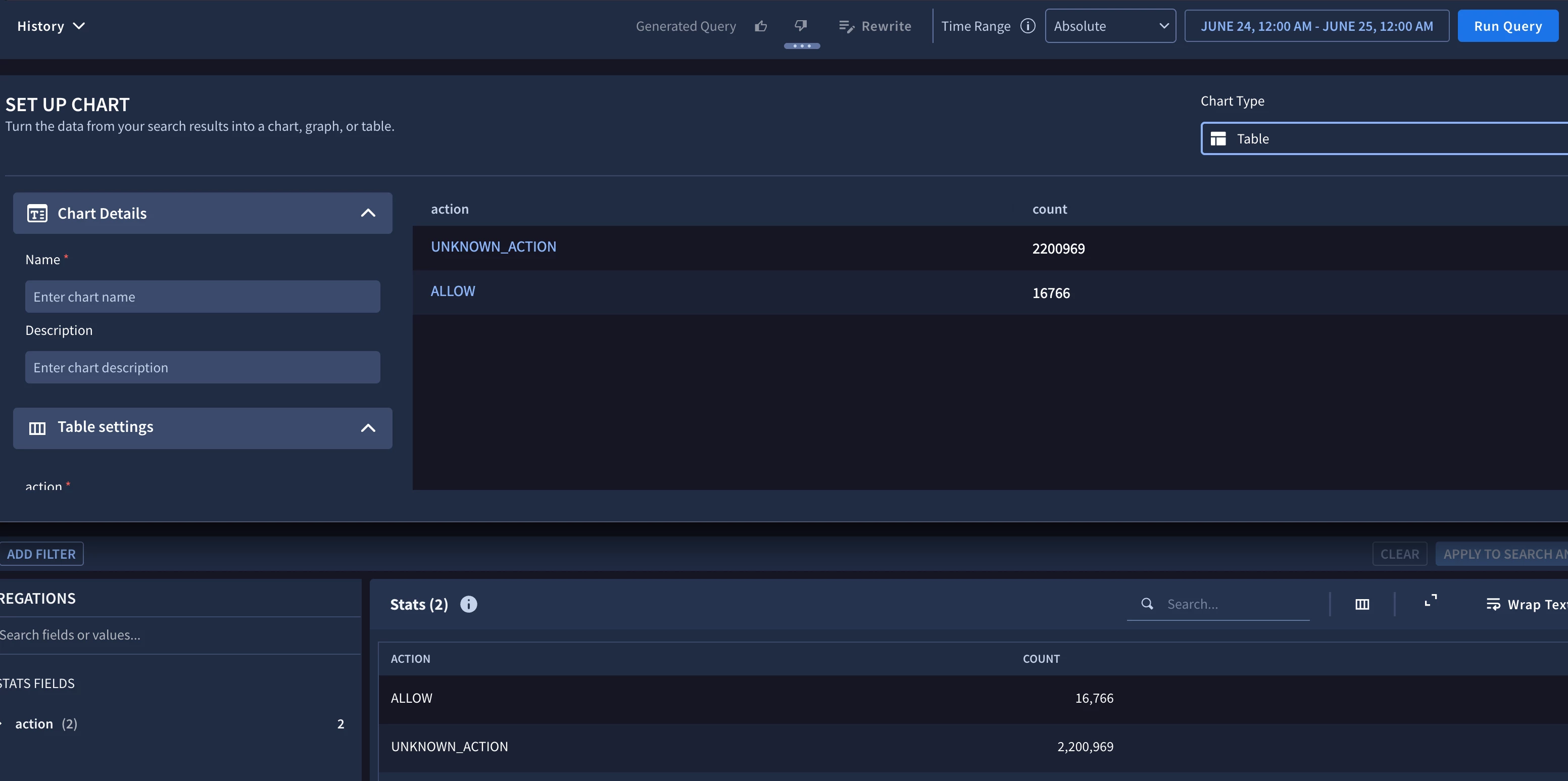Click Apply to Search button

tap(1502, 554)
